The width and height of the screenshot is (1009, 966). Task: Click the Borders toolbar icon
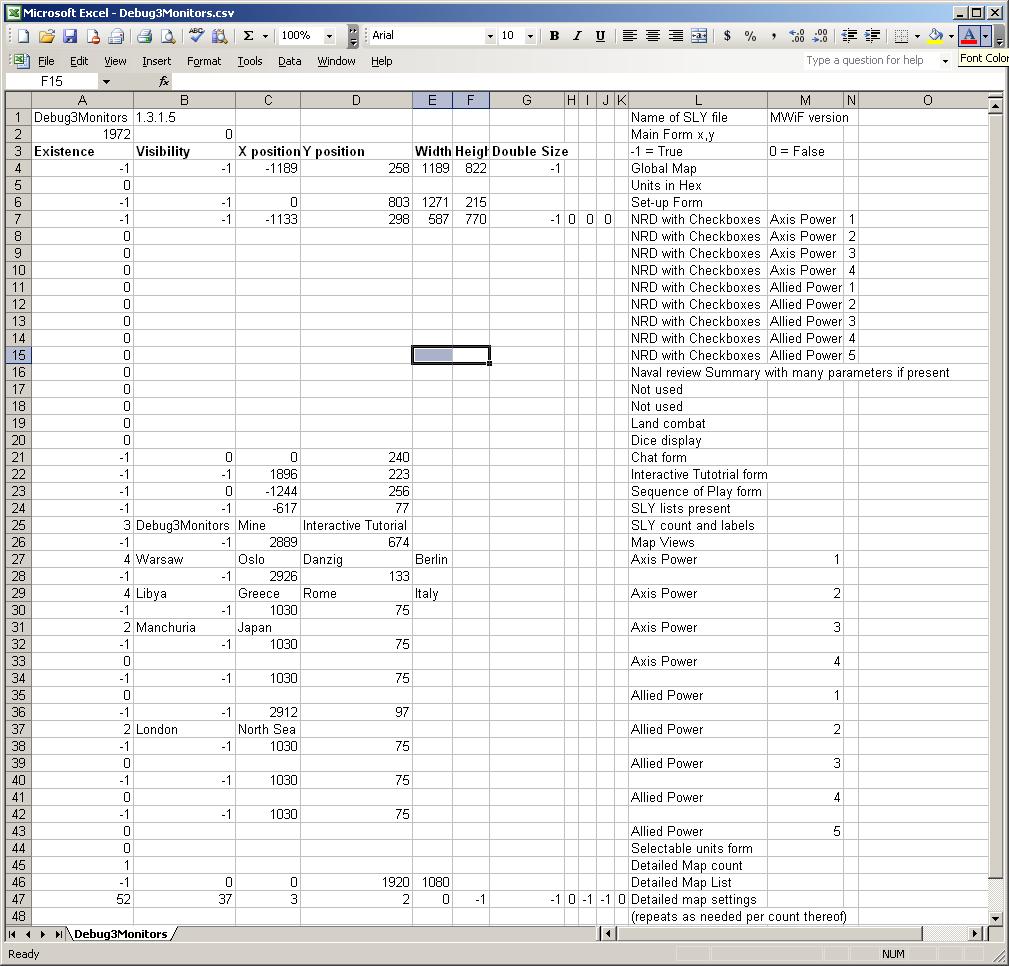click(901, 36)
